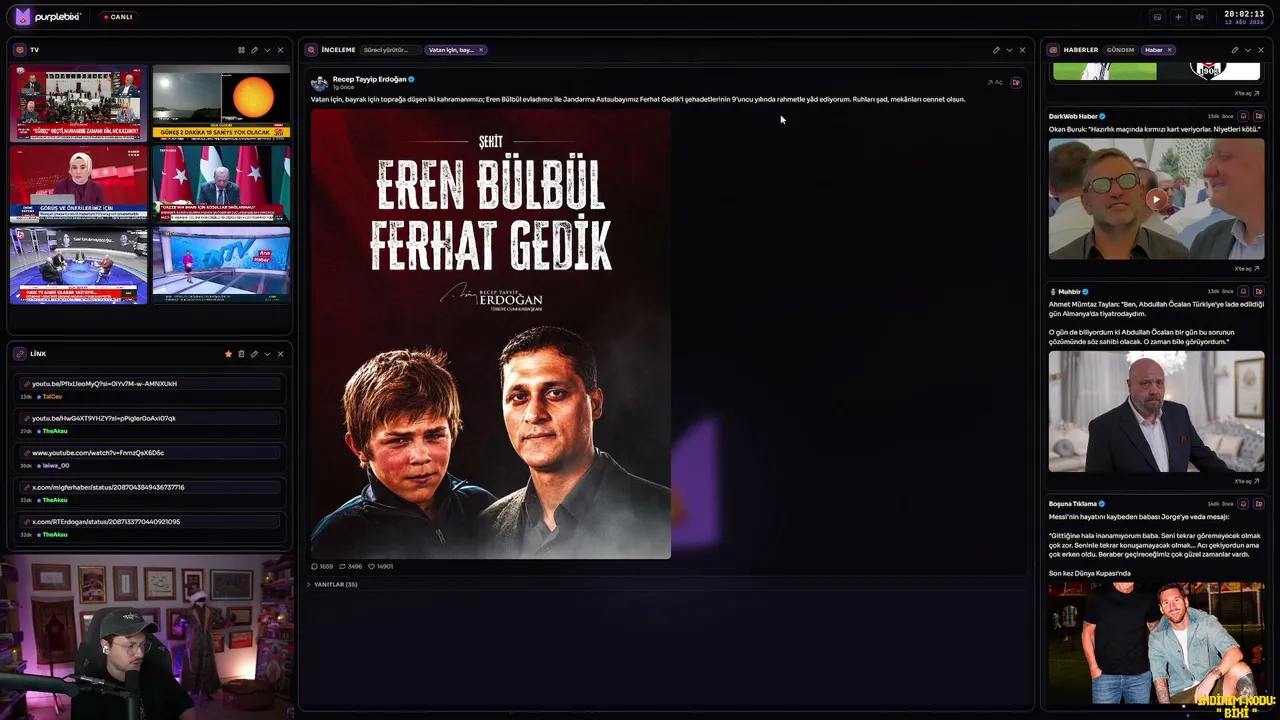
Task: Collapse the HABERLER panel
Action: click(x=1247, y=50)
